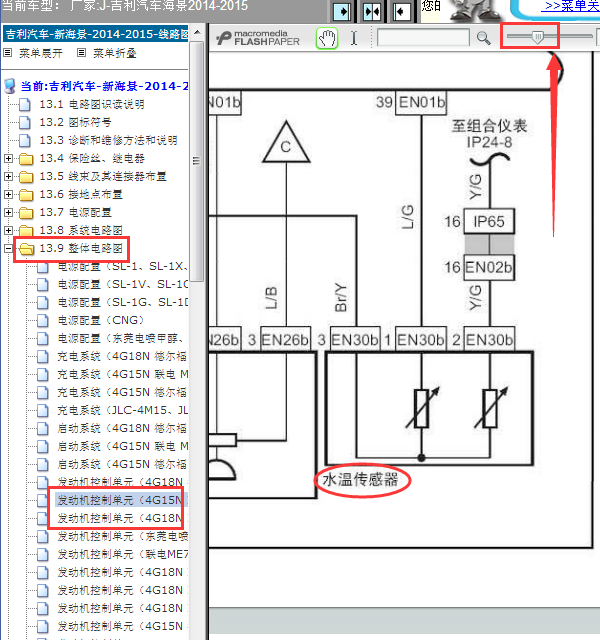This screenshot has height=640, width=600.
Task: Select the FlashPaper hand pan tool
Action: coord(327,39)
